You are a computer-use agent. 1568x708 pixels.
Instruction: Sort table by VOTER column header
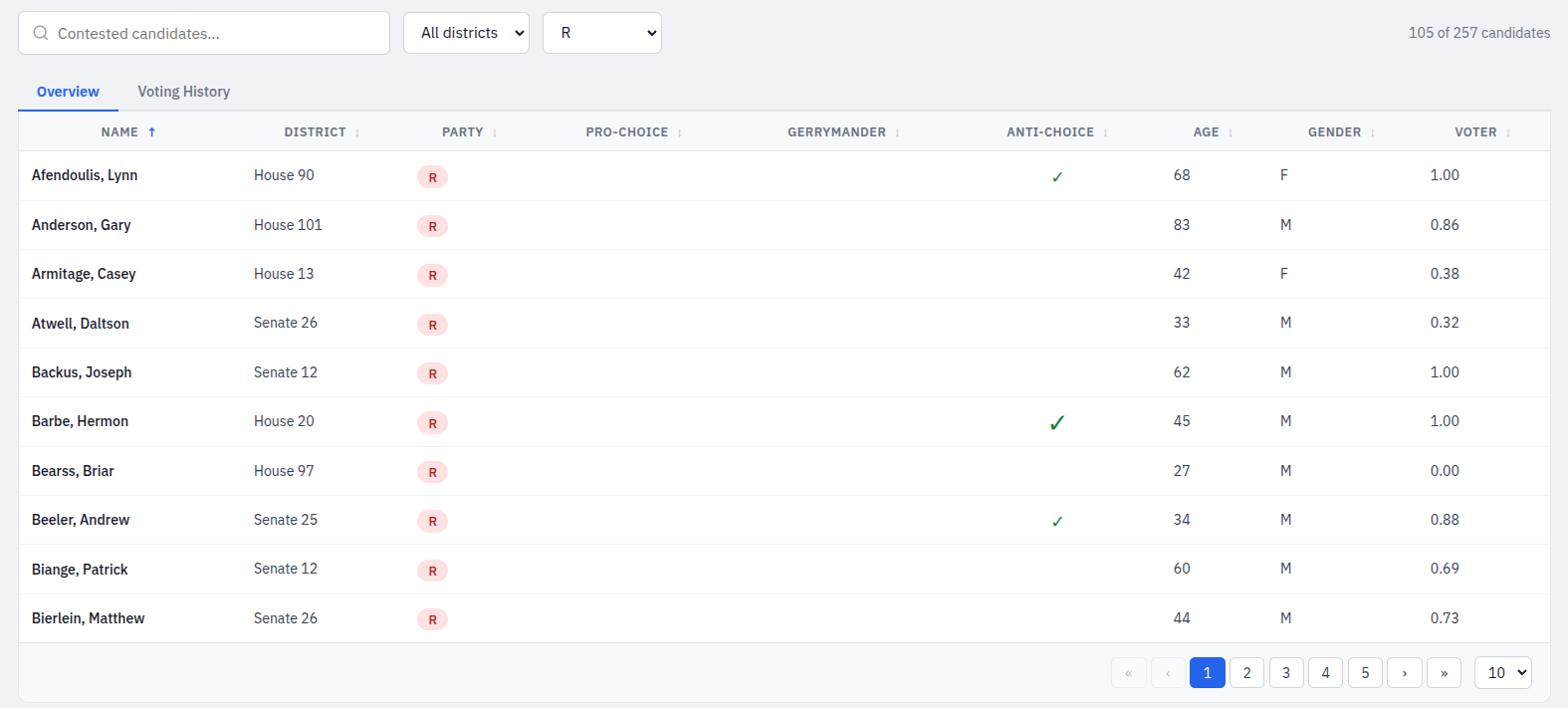click(x=1482, y=132)
